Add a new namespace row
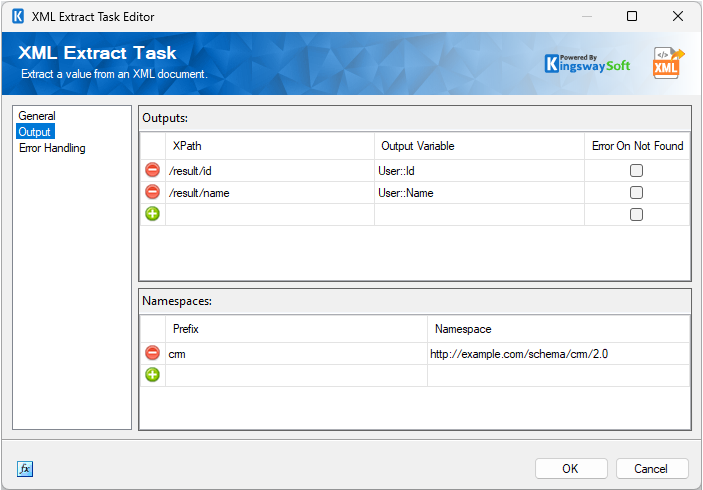 click(x=152, y=375)
